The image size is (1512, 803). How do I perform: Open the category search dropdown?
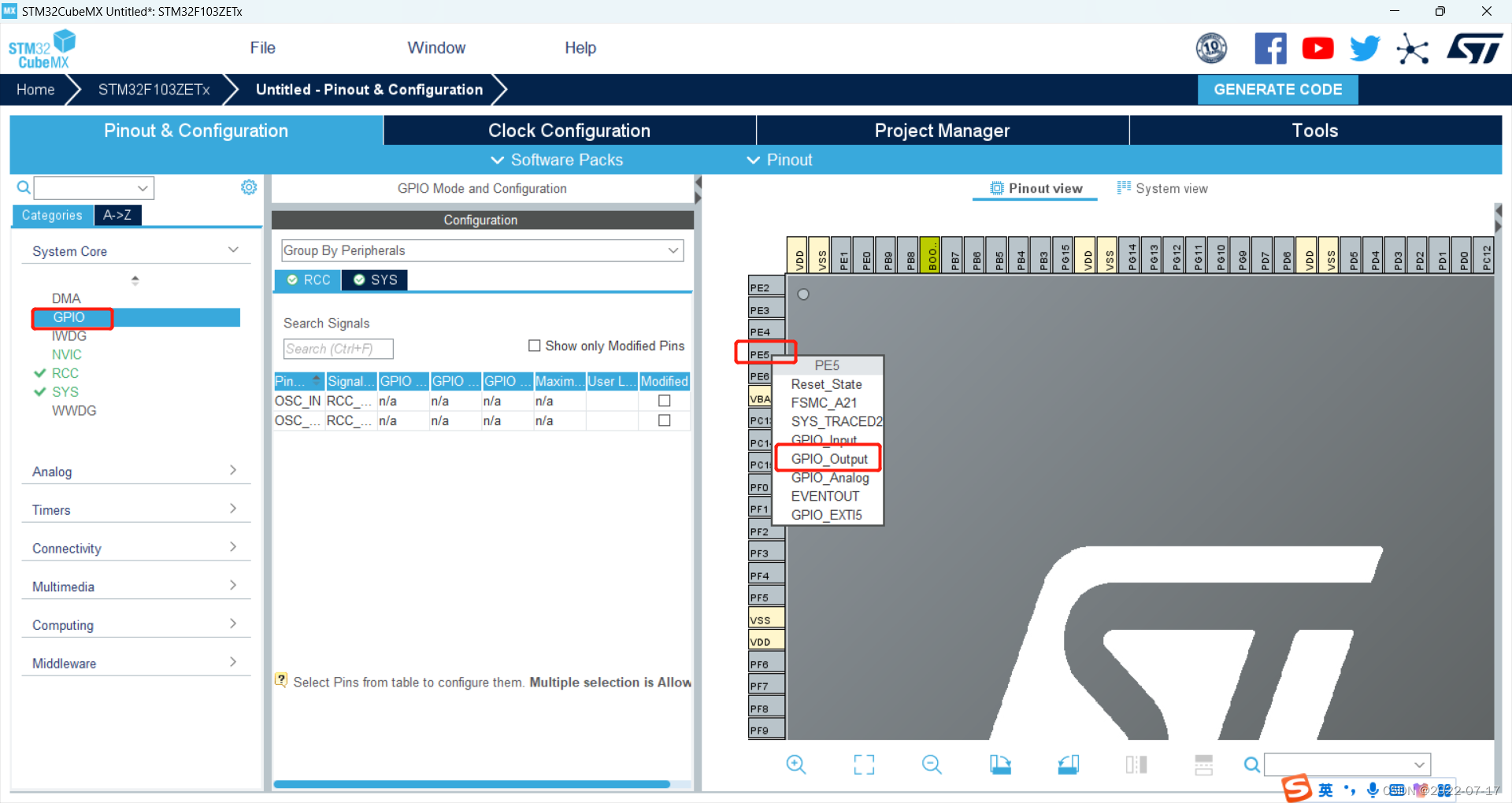pyautogui.click(x=143, y=188)
